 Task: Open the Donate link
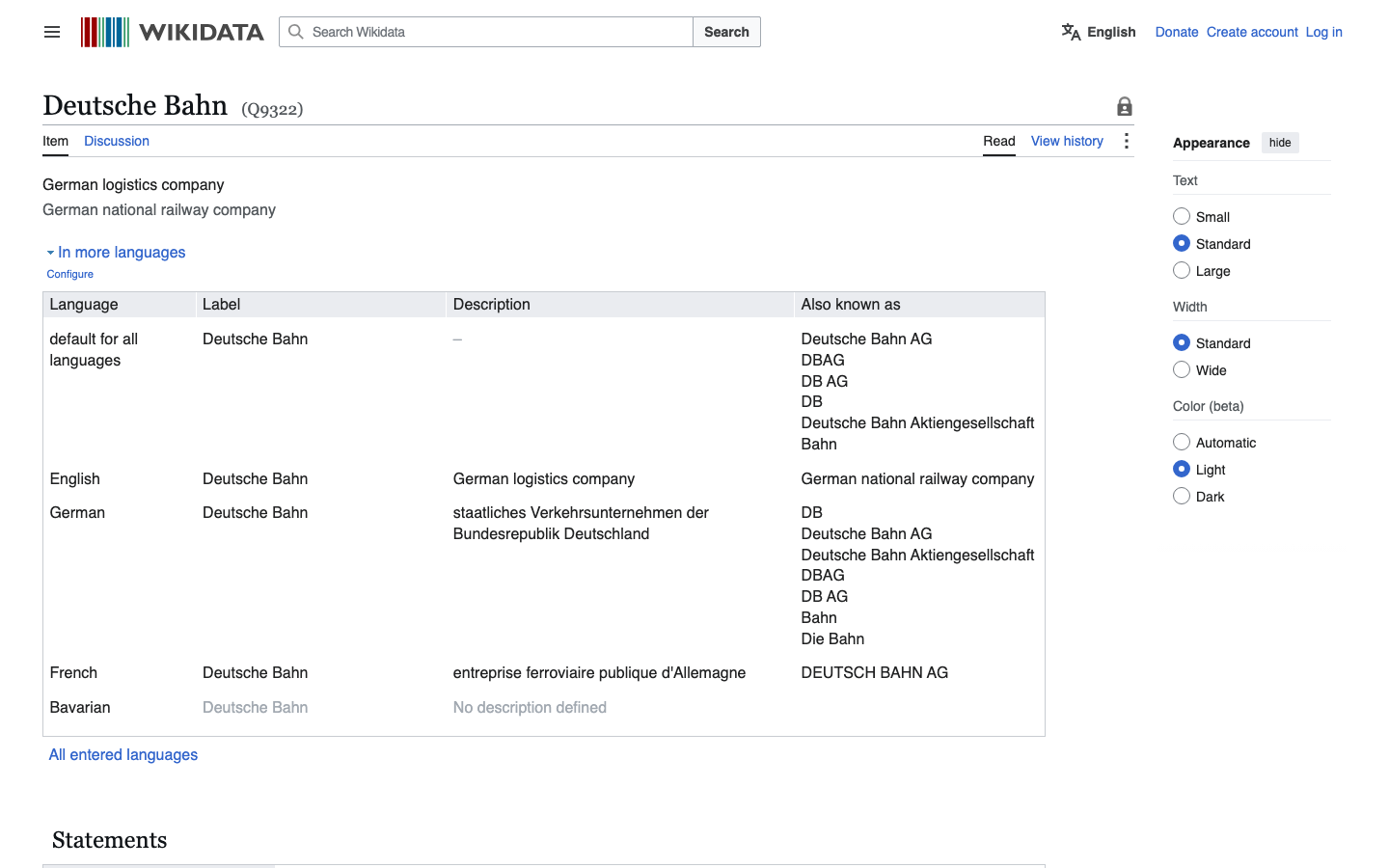1177,32
